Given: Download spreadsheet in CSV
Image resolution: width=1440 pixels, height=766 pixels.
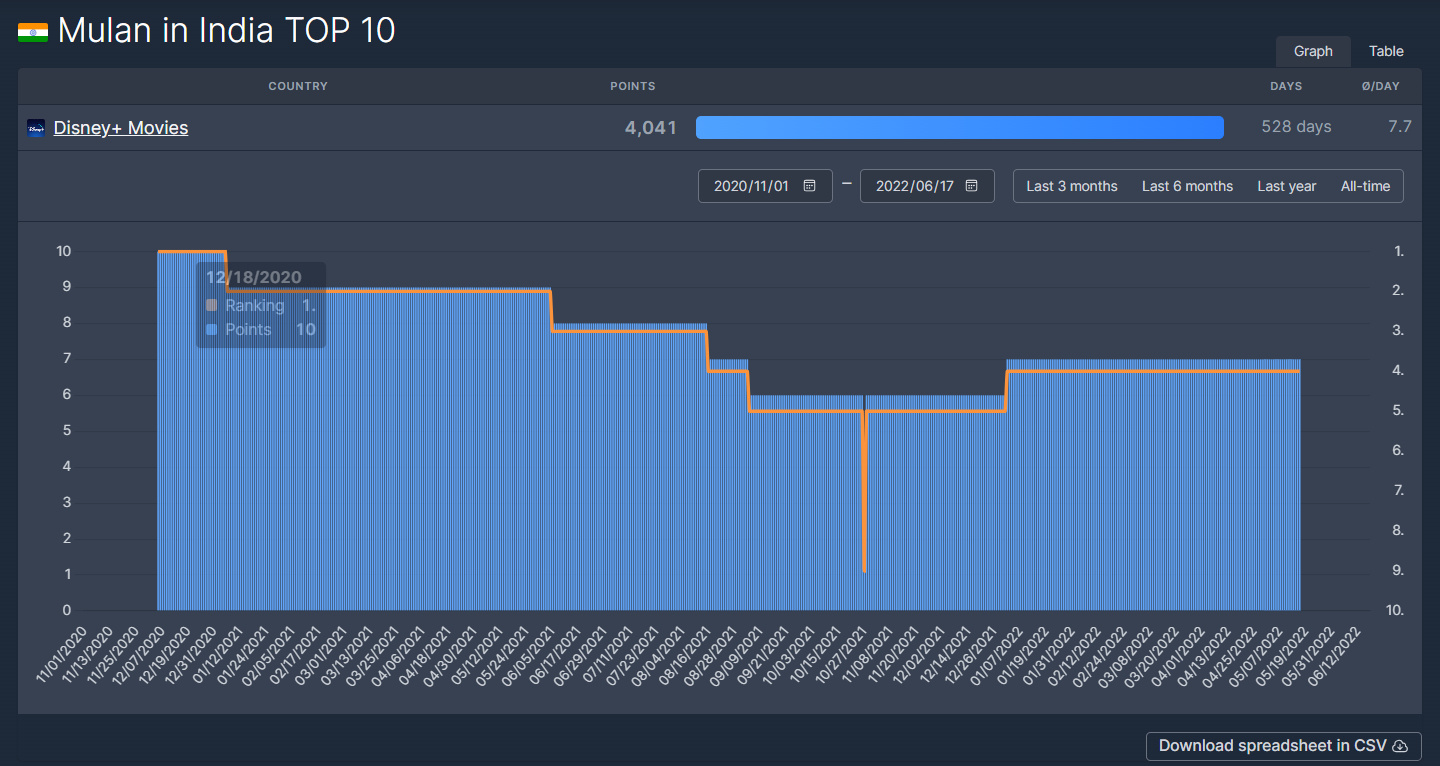Looking at the screenshot, I should pos(1284,746).
